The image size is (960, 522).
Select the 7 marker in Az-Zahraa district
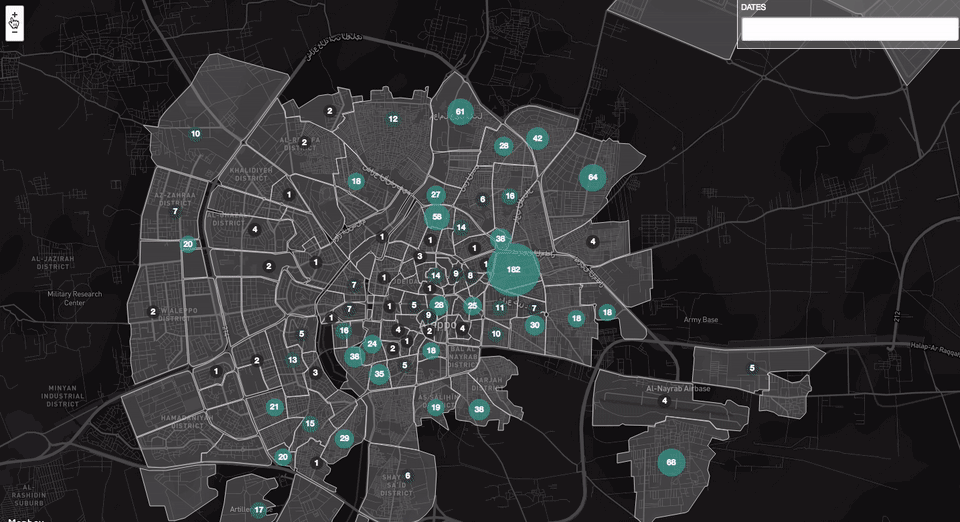tap(175, 211)
